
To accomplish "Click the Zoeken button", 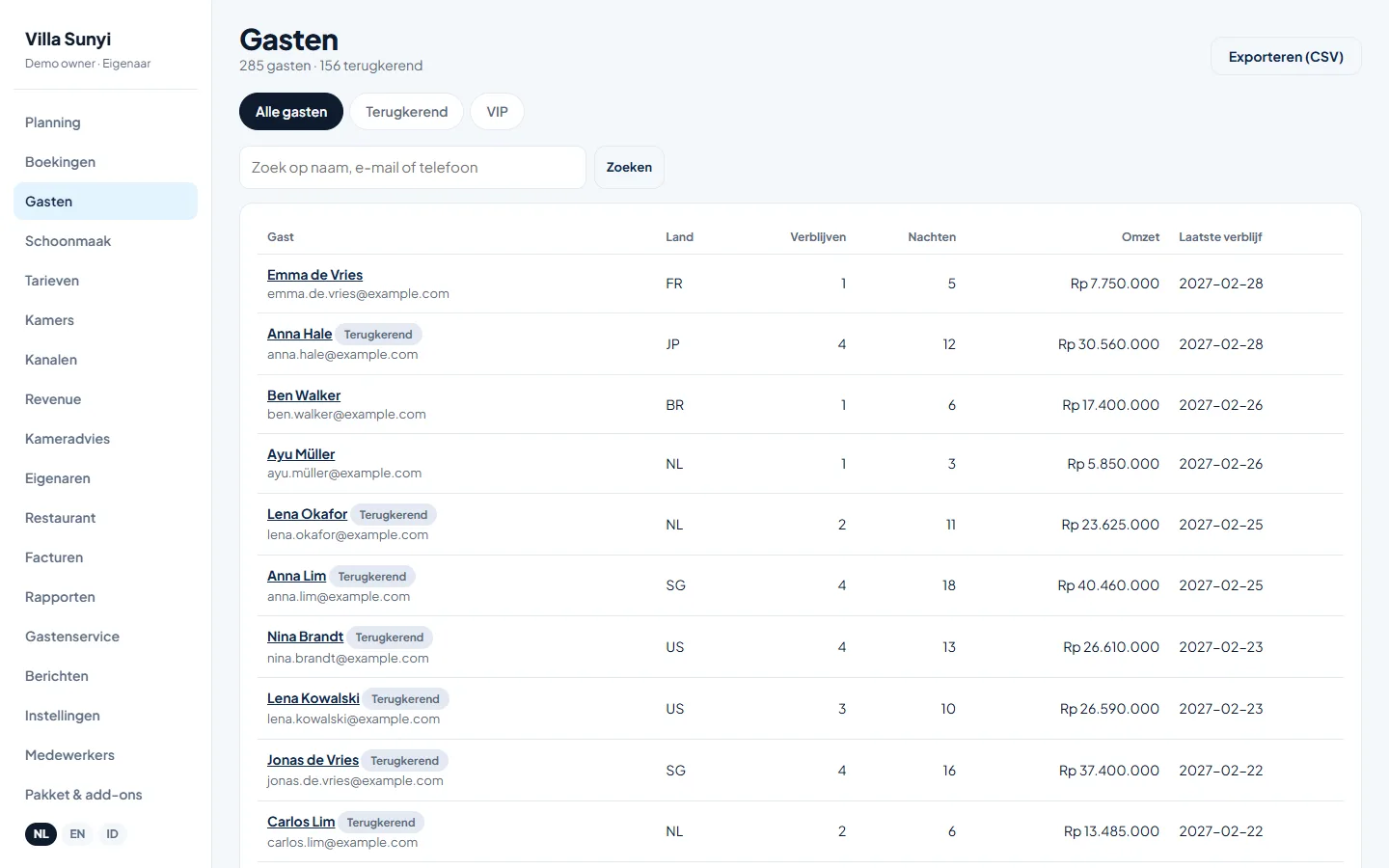I will (x=629, y=168).
